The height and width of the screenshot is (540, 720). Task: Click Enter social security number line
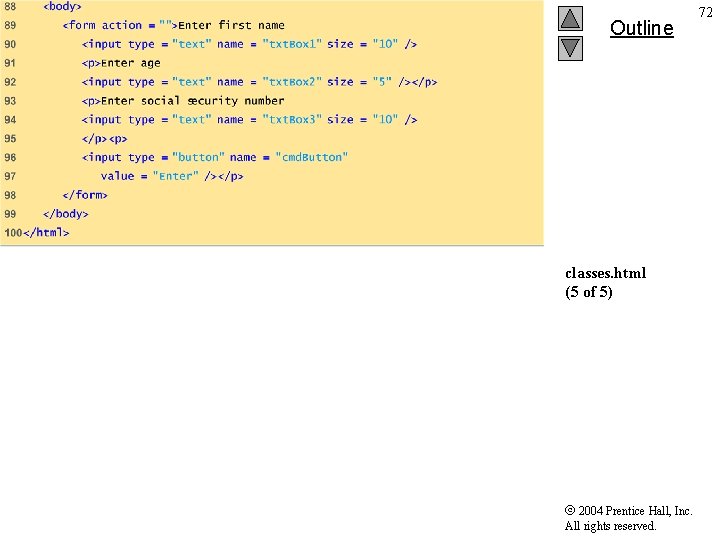[x=183, y=101]
